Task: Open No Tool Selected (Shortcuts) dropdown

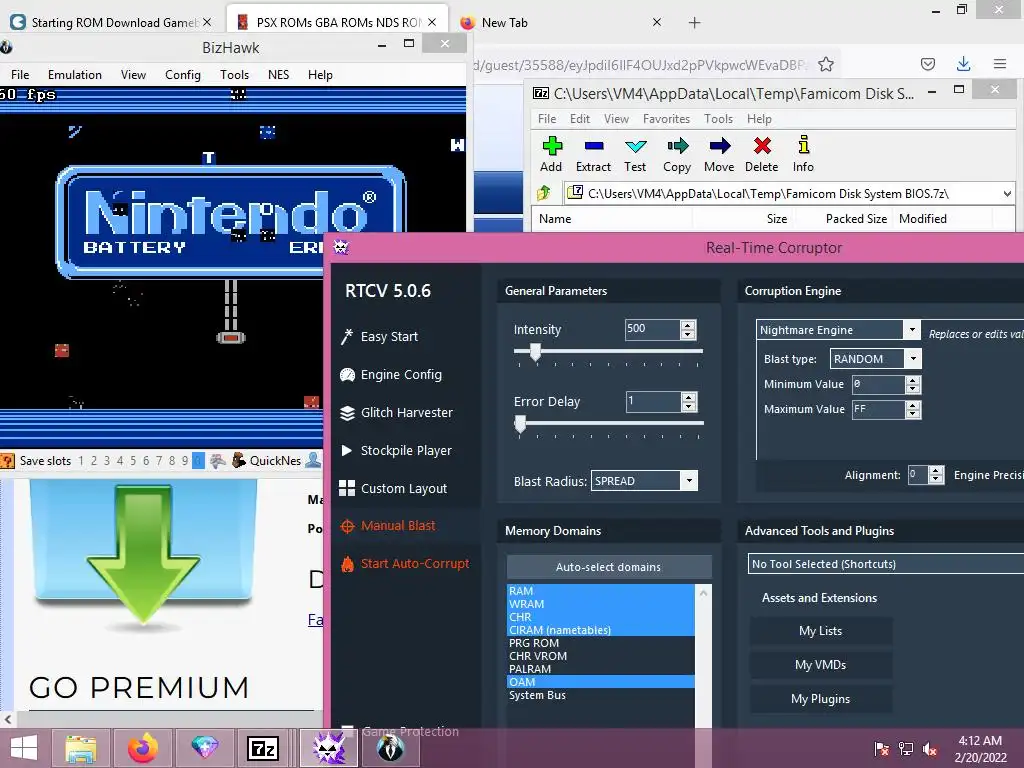Action: (886, 564)
